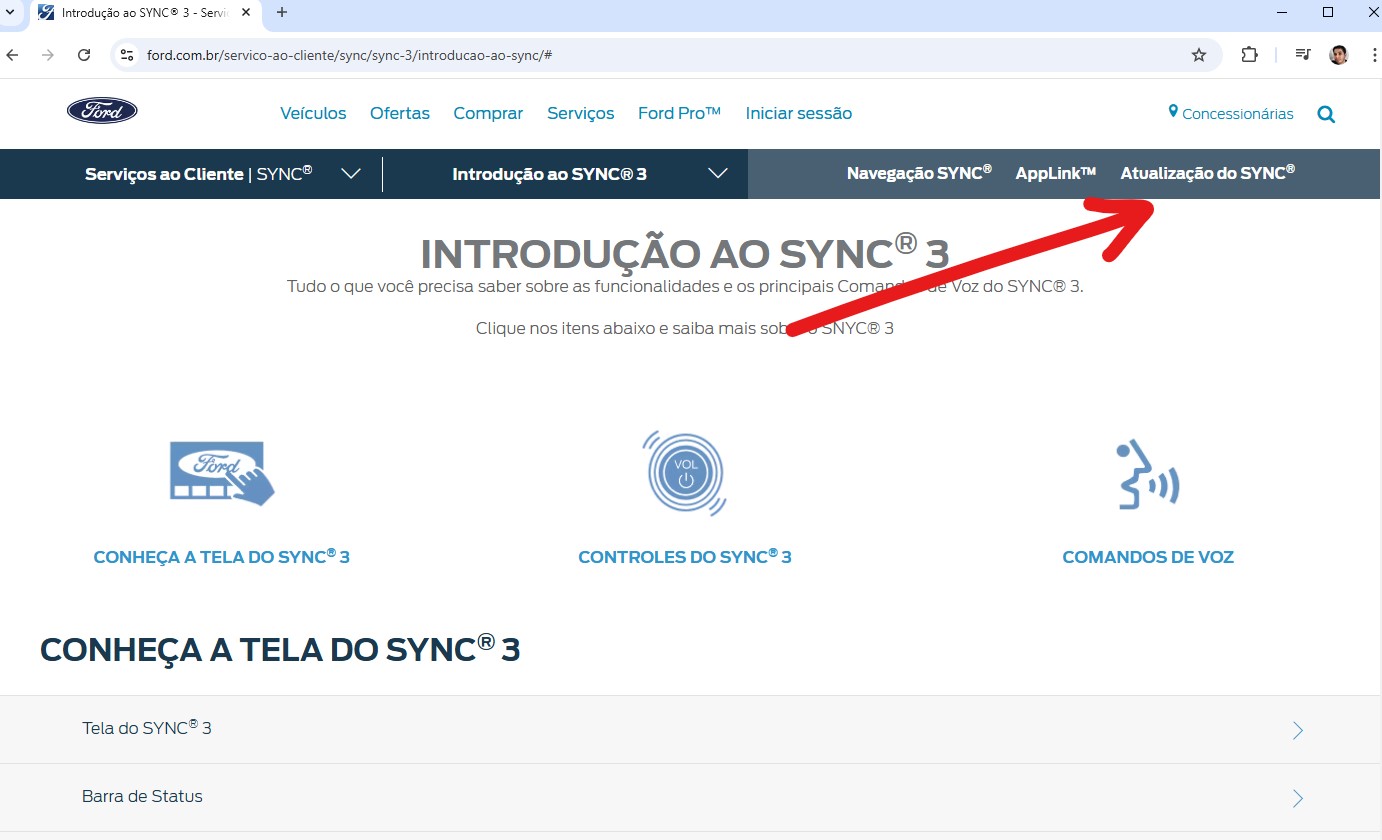This screenshot has width=1382, height=840.
Task: Open the site search magnifier icon
Action: click(1326, 114)
